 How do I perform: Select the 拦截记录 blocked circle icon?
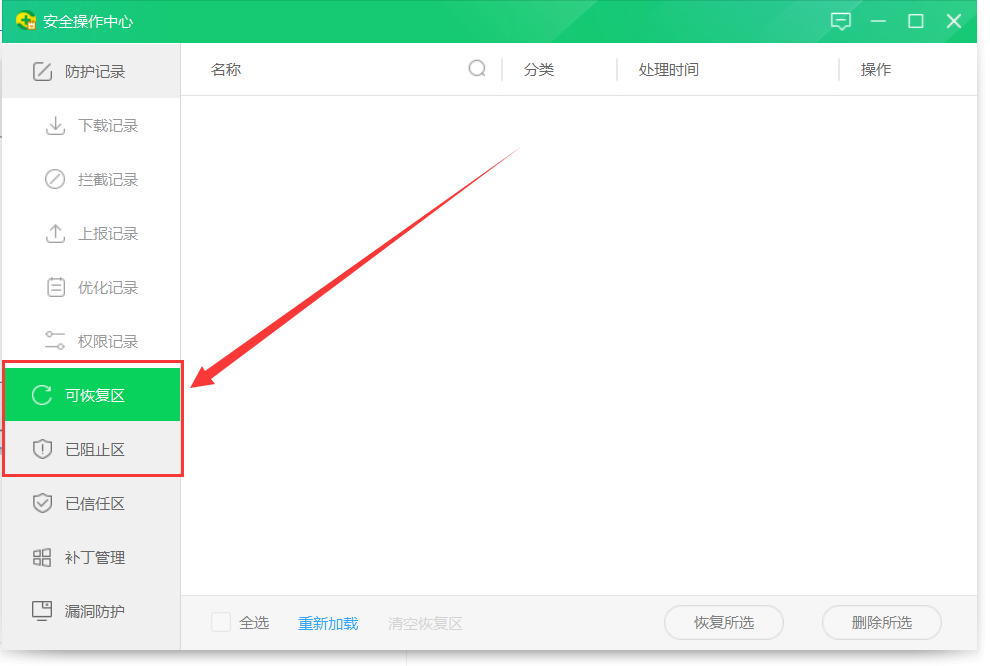point(55,180)
